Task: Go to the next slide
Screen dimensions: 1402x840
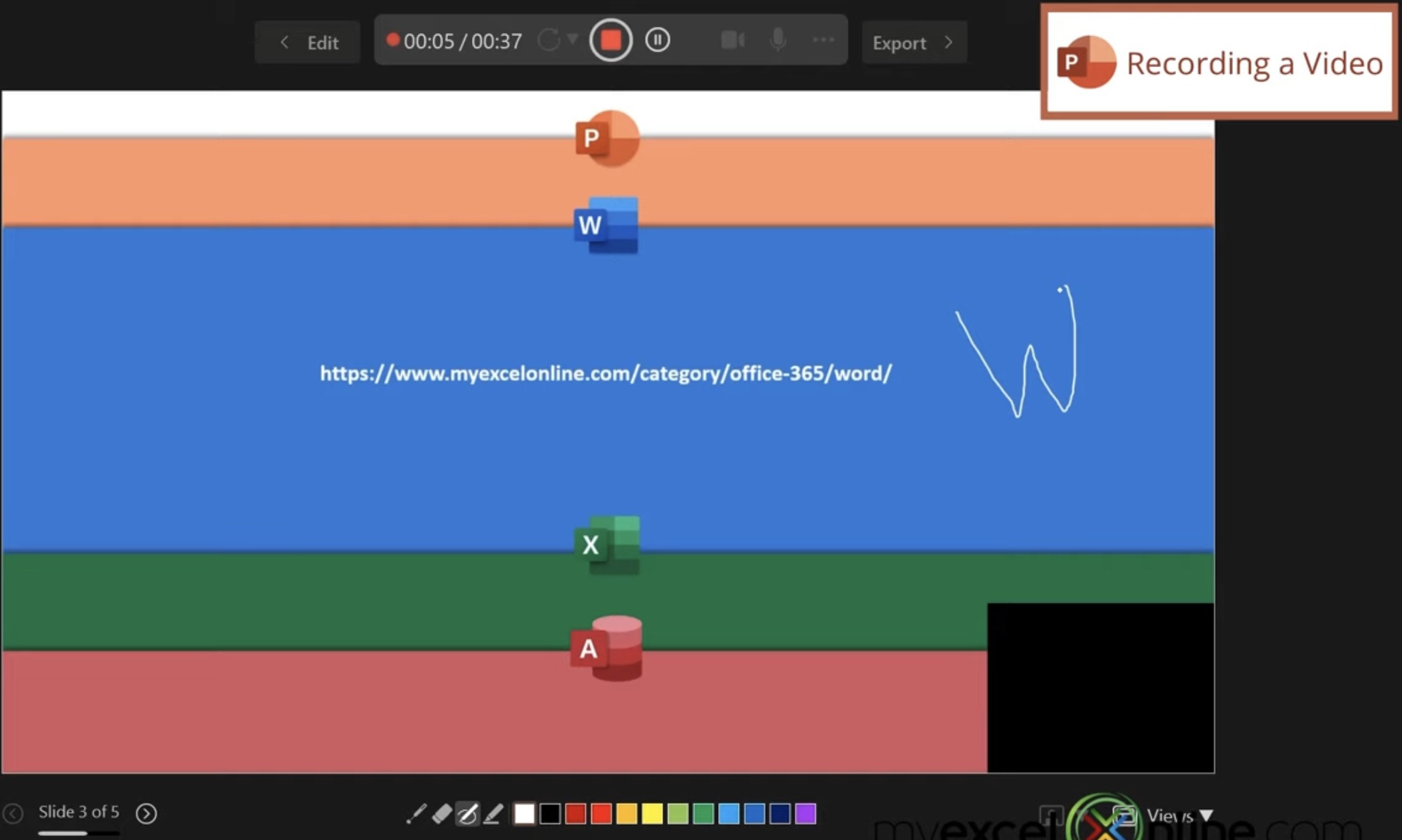Action: 146,813
